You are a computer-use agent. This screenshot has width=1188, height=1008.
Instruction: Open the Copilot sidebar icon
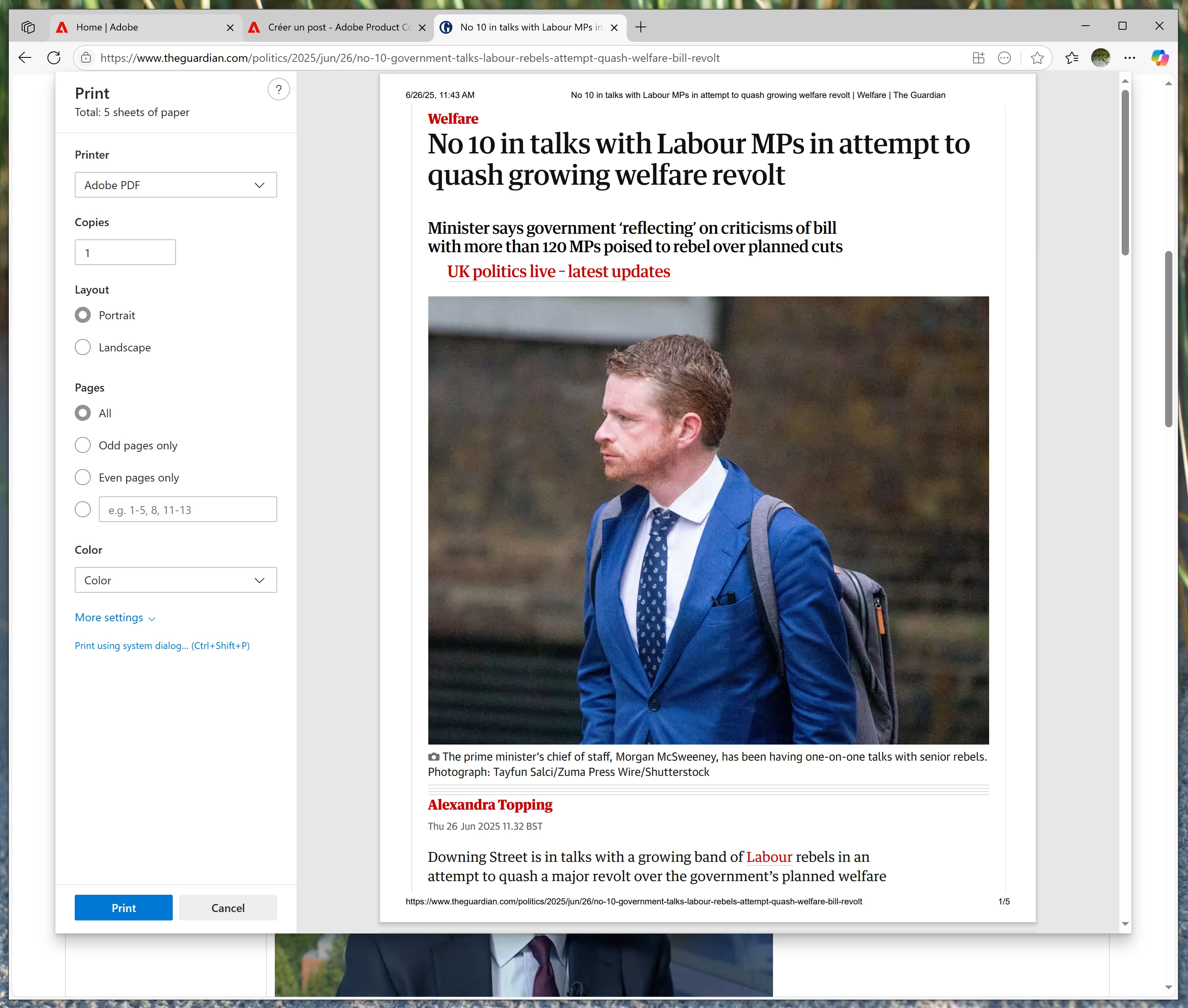(1159, 58)
